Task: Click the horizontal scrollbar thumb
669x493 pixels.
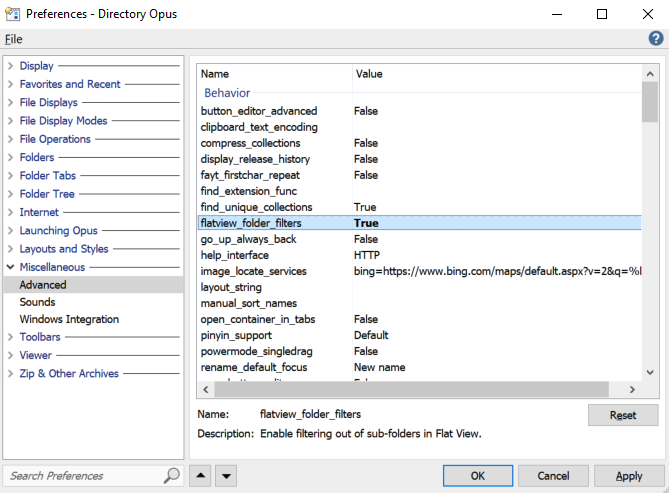Action: pyautogui.click(x=411, y=389)
